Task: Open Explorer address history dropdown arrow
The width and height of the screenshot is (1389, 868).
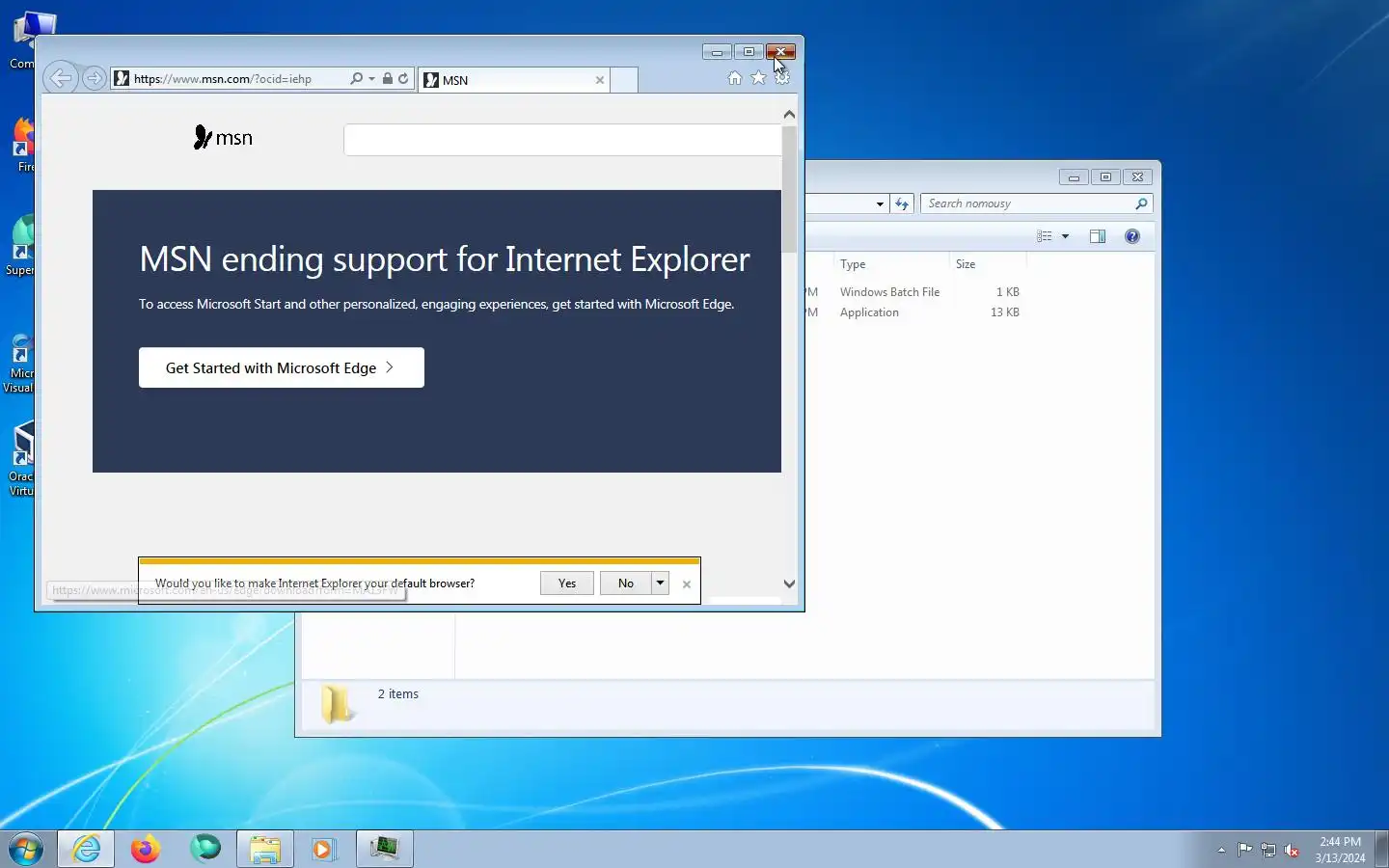Action: coord(880,203)
